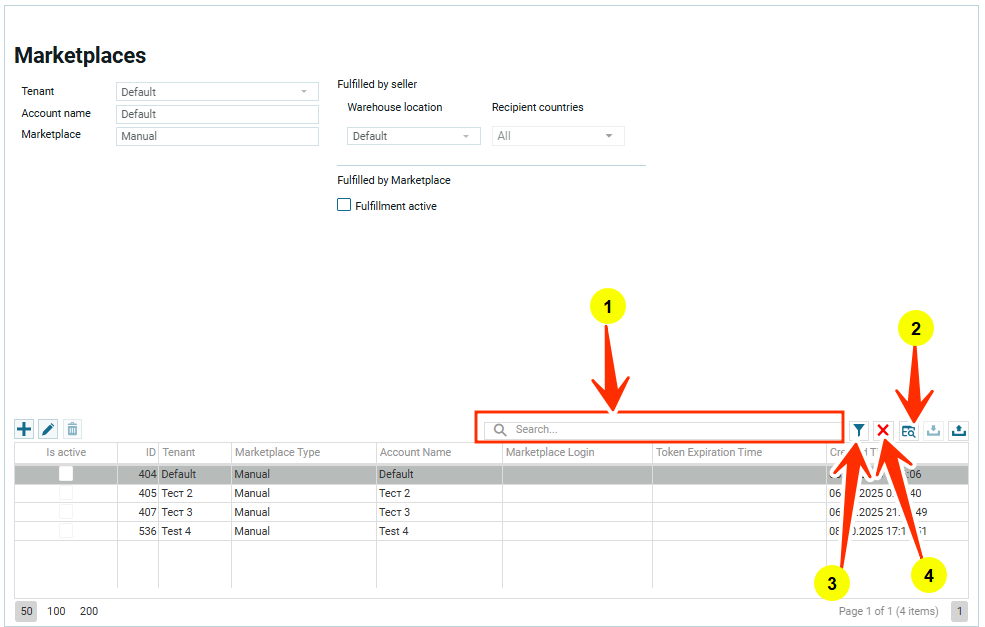
Task: Open the Recipient countries dropdown
Action: [557, 136]
